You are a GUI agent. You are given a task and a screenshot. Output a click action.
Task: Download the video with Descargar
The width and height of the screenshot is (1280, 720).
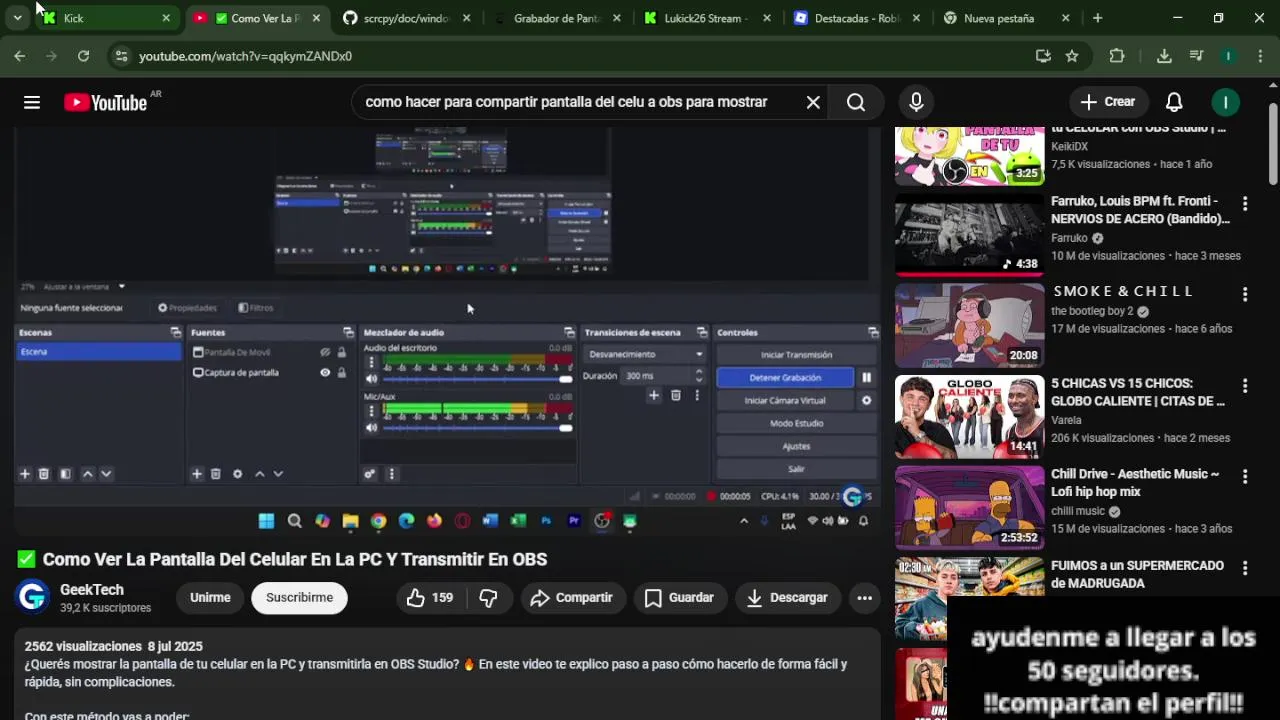point(788,598)
